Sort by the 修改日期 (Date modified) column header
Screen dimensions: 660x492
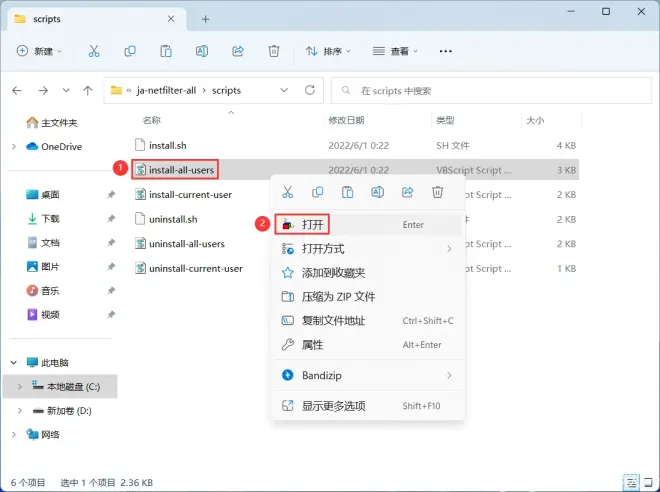click(346, 120)
